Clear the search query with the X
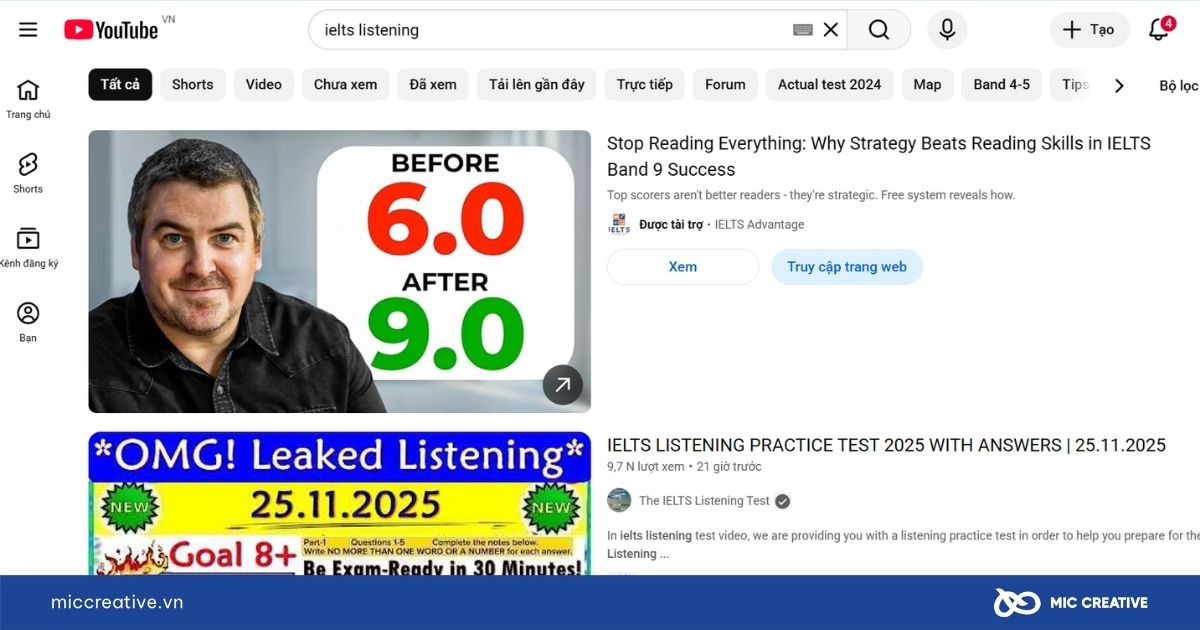 point(830,29)
